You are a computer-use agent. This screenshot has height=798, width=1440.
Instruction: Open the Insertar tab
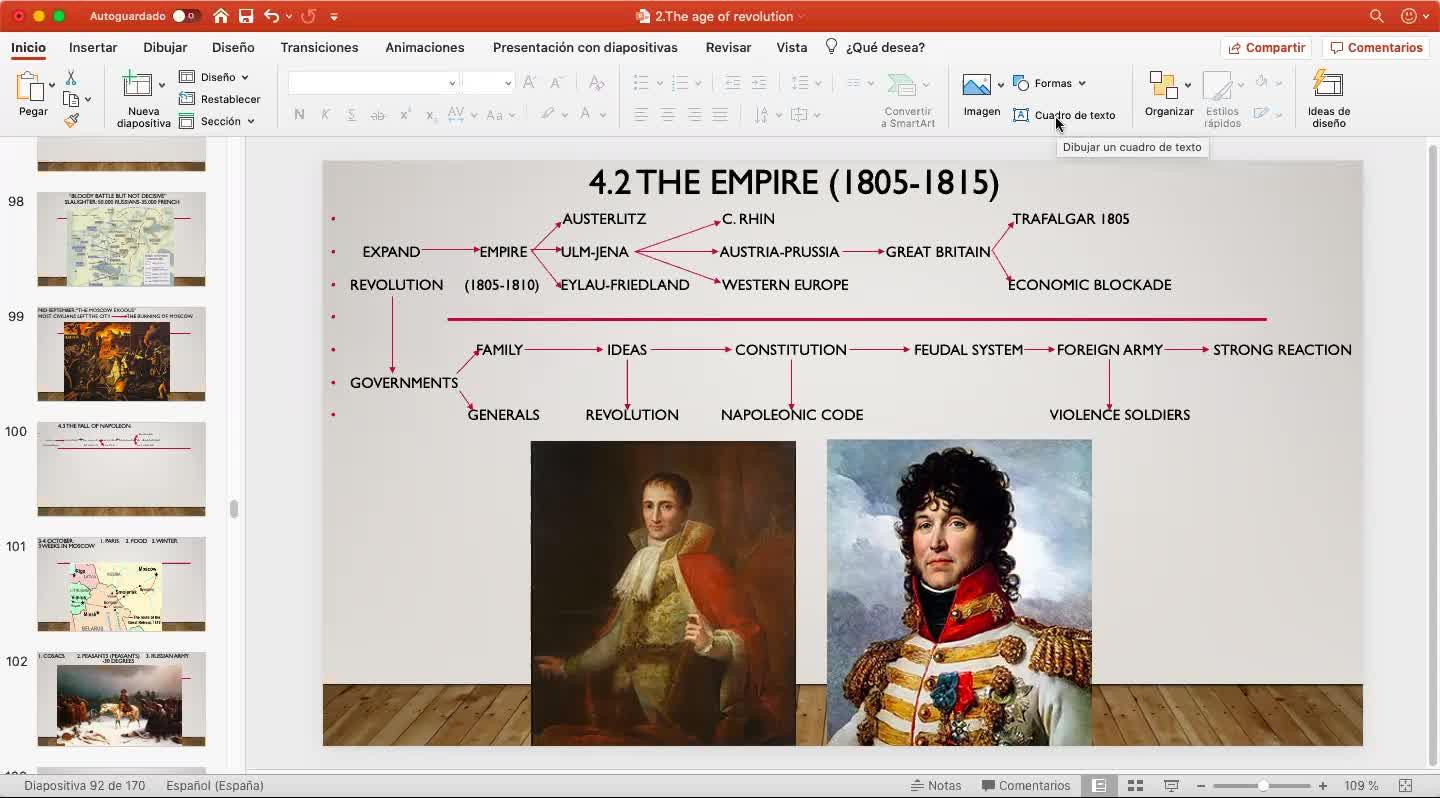click(x=93, y=47)
